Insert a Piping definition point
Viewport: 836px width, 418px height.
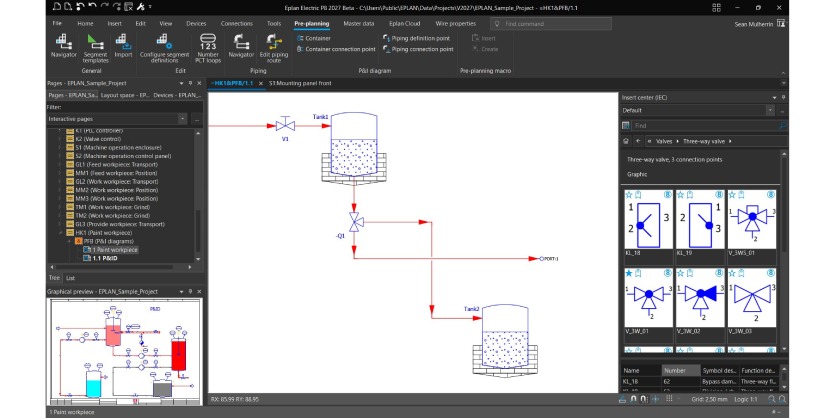(x=416, y=38)
